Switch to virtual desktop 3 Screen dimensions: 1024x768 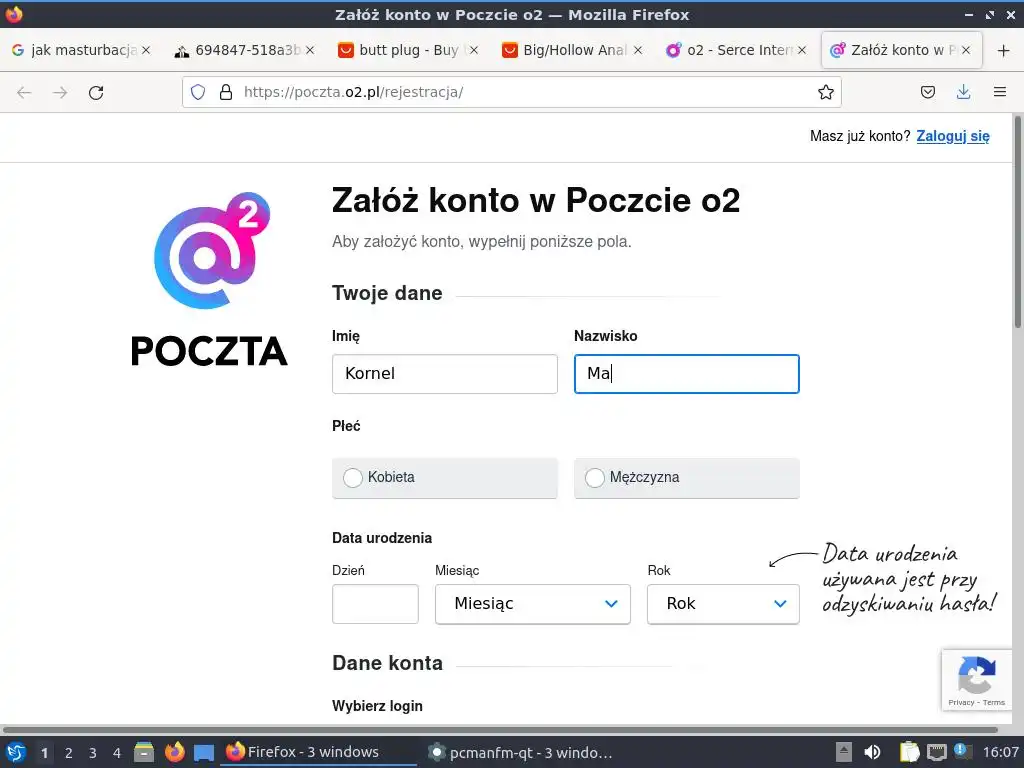pos(93,753)
